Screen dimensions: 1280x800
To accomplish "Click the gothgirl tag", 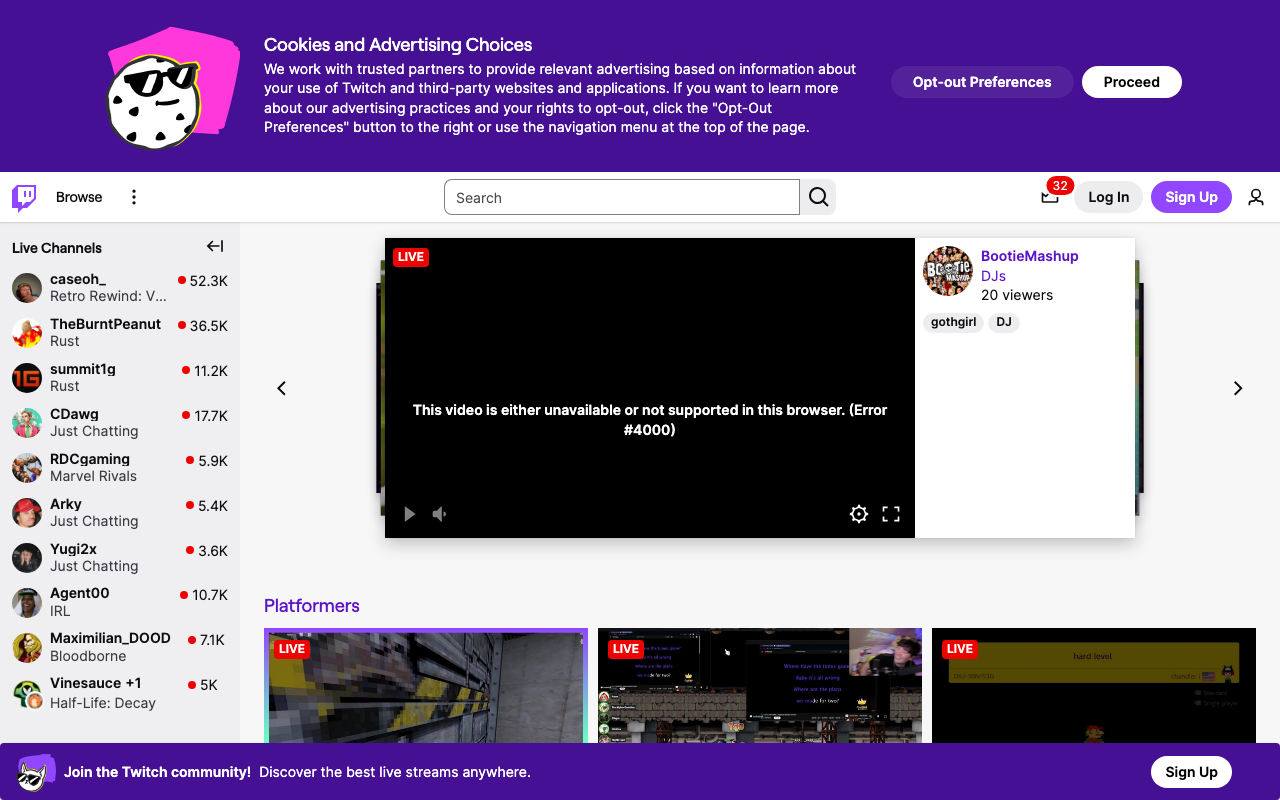I will (953, 322).
